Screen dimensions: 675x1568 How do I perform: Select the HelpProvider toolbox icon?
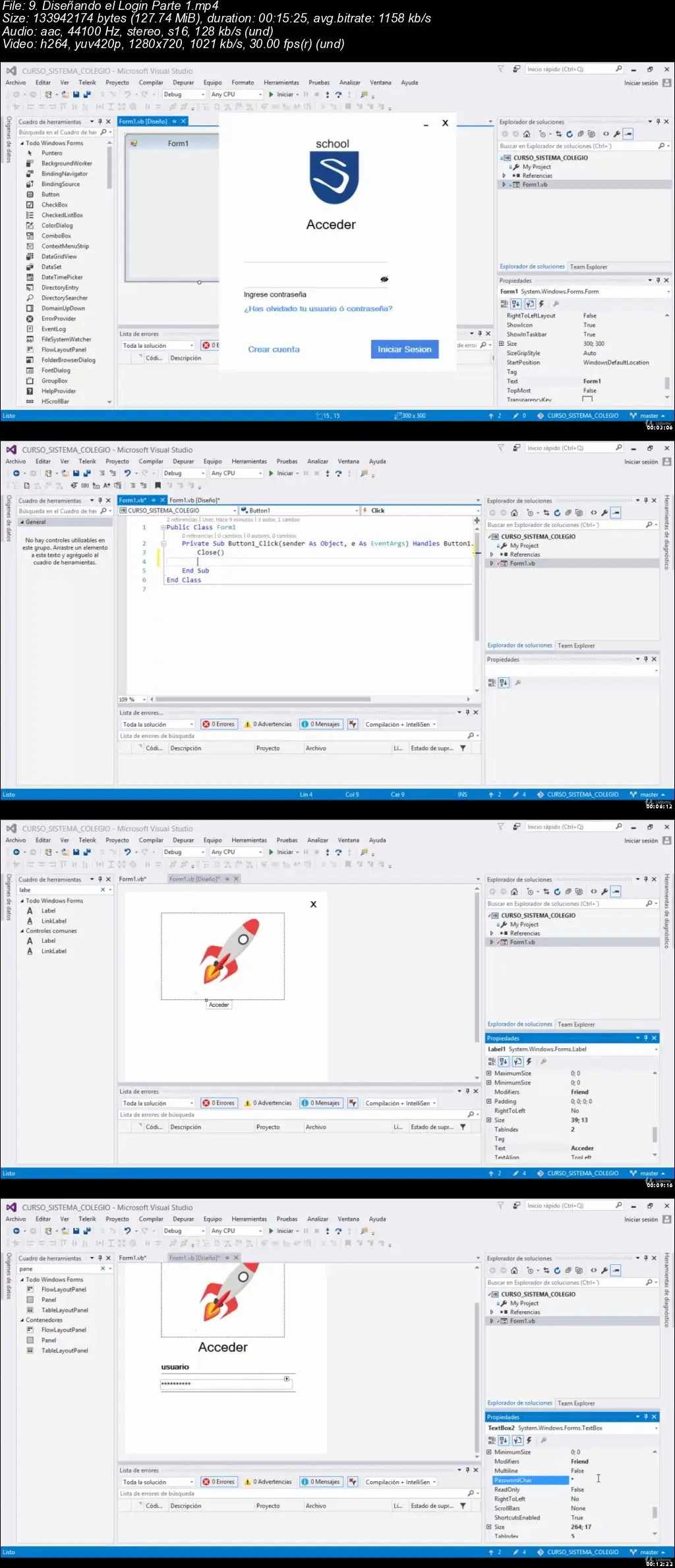[30, 391]
